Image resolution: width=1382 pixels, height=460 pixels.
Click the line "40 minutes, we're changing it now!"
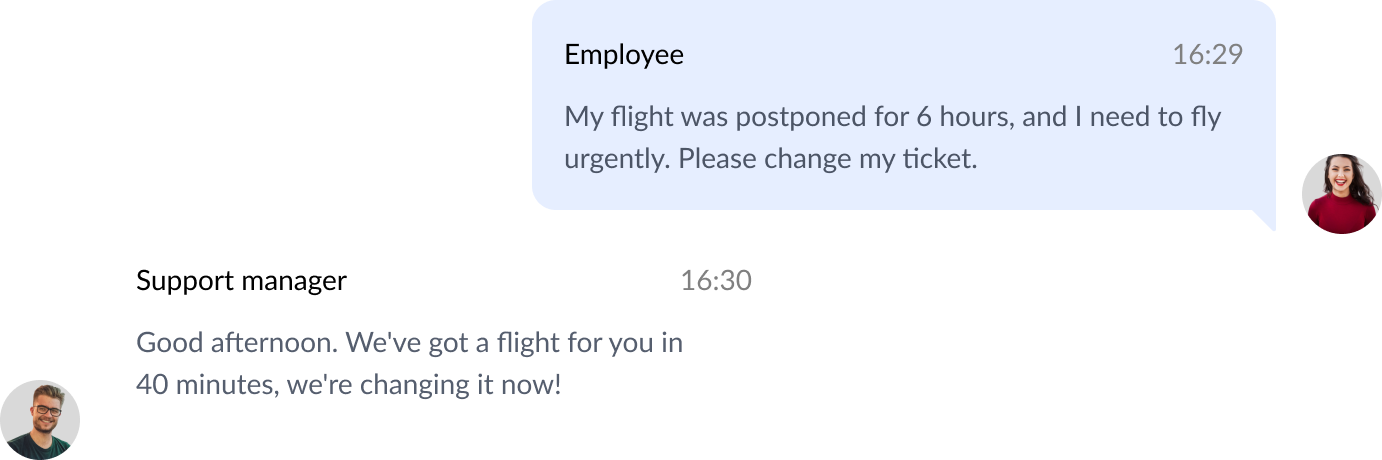click(x=348, y=385)
